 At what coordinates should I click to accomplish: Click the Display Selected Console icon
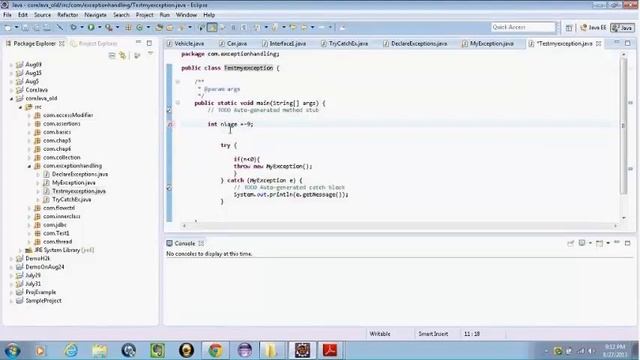click(x=582, y=243)
